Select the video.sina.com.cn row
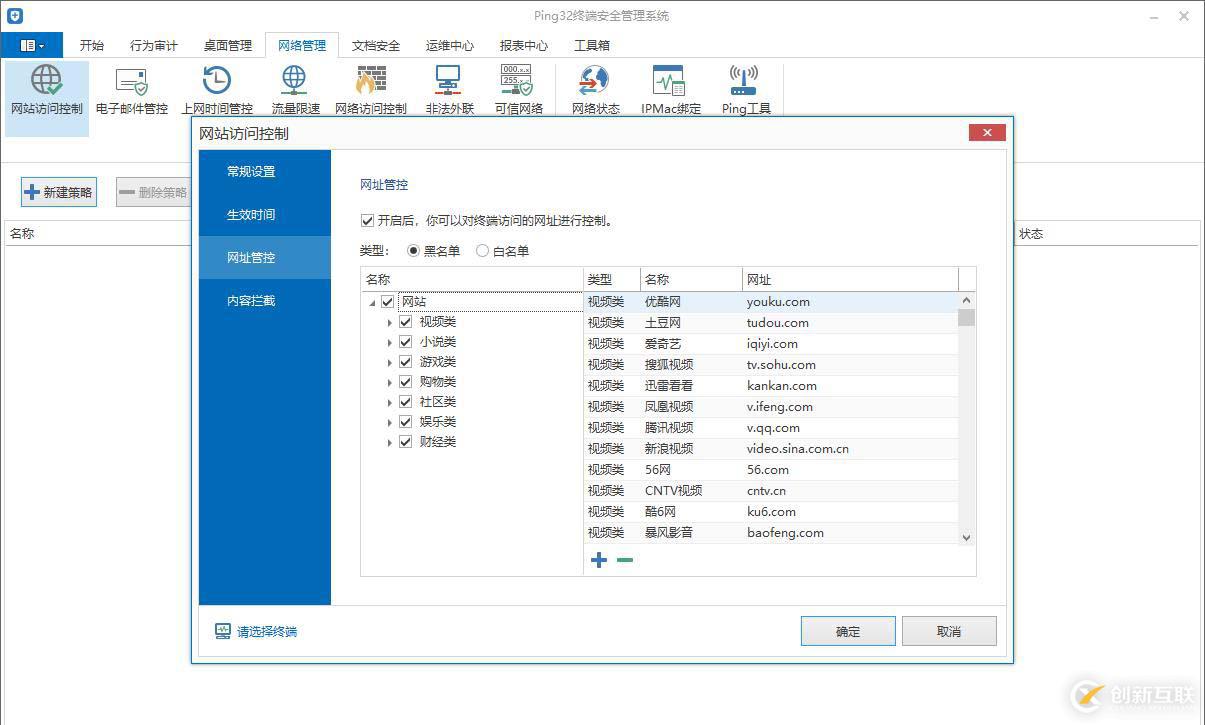The width and height of the screenshot is (1205, 725). (x=771, y=449)
